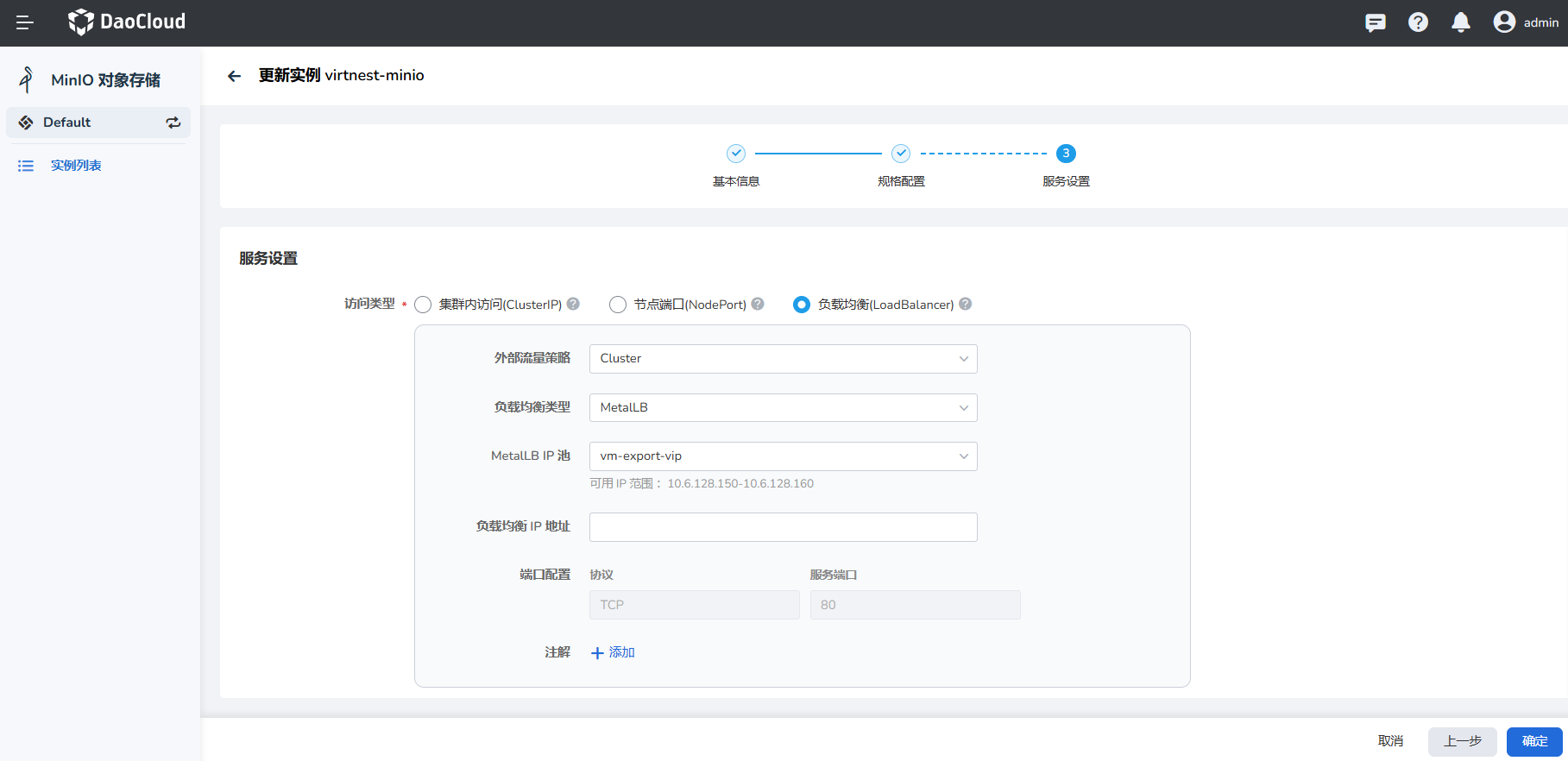Switch workspace using the Default swap icon
Image resolution: width=1568 pixels, height=761 pixels.
173,123
